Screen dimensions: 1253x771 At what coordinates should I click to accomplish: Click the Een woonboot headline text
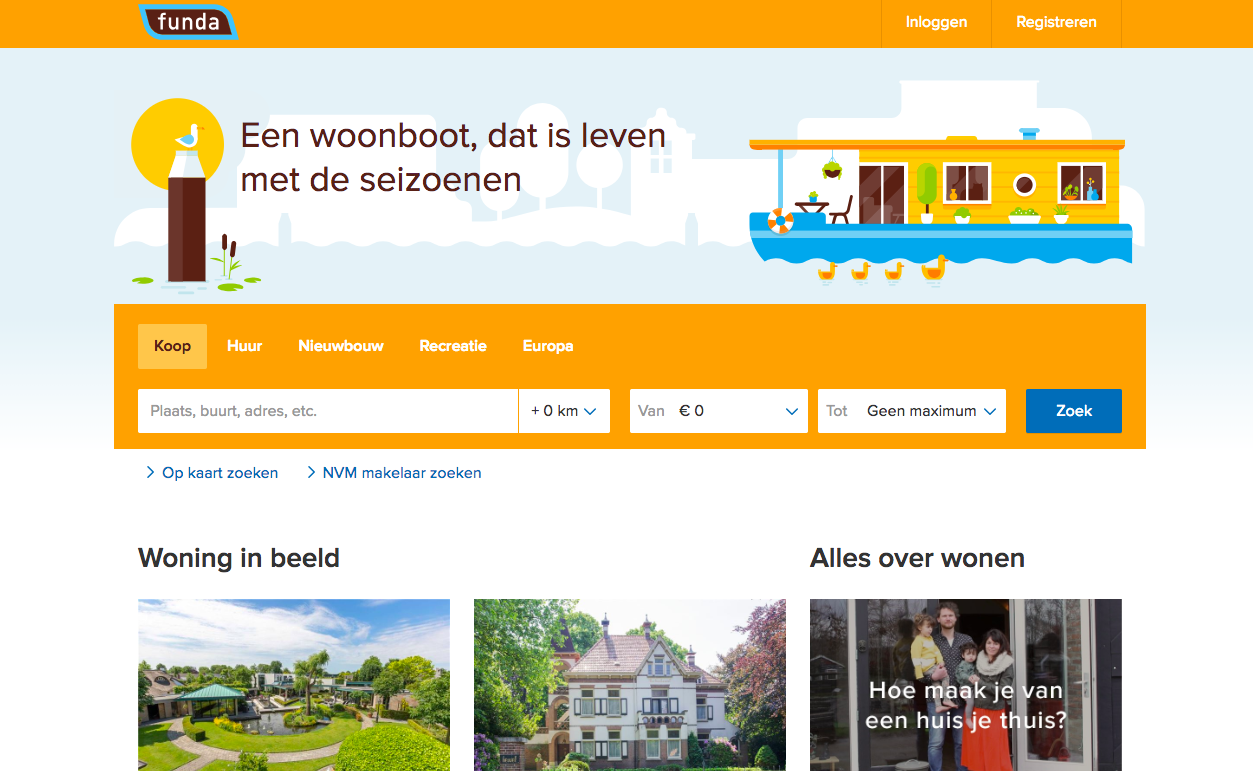[x=453, y=157]
